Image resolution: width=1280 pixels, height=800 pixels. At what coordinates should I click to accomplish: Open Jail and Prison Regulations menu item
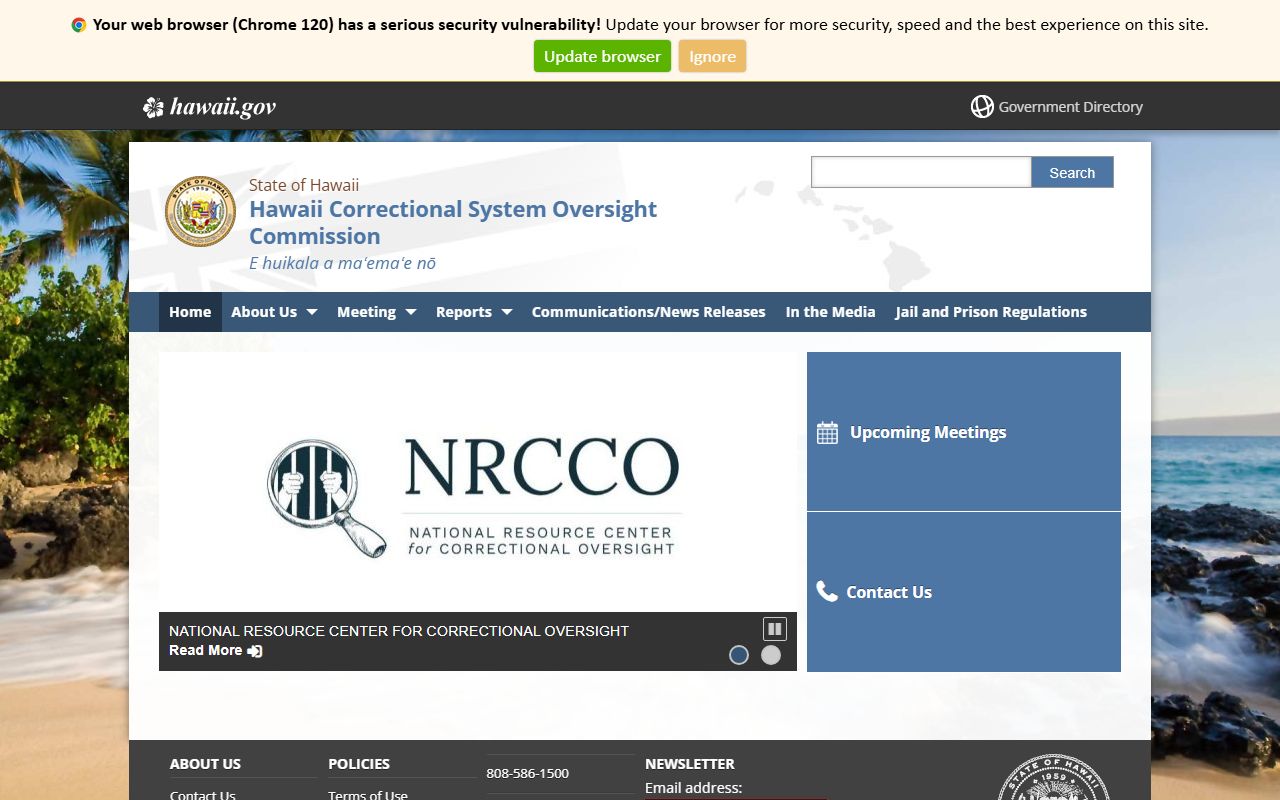click(x=991, y=312)
